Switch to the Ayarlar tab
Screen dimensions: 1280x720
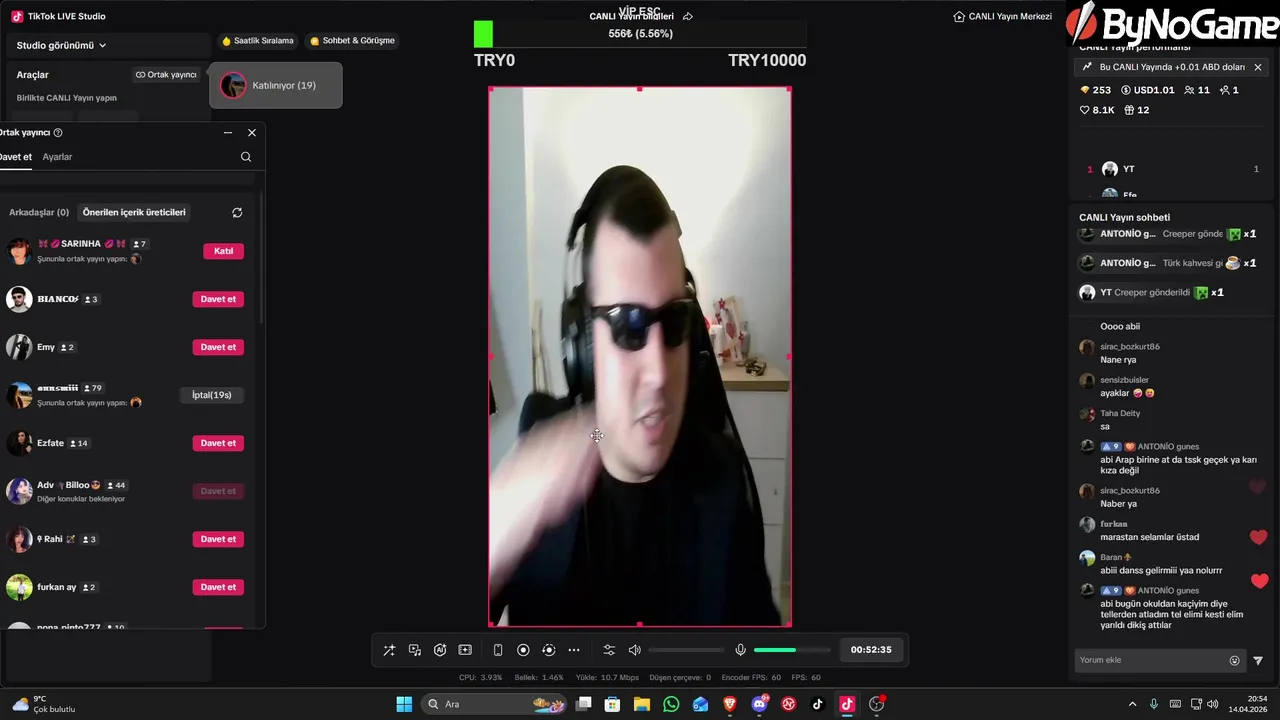(57, 157)
